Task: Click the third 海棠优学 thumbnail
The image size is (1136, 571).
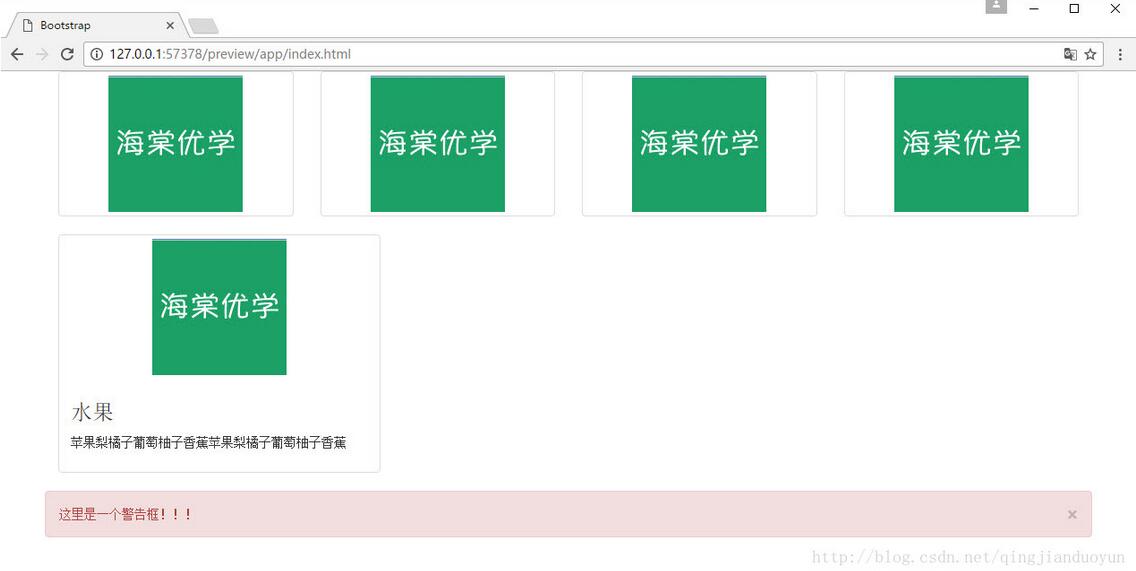Action: (699, 144)
